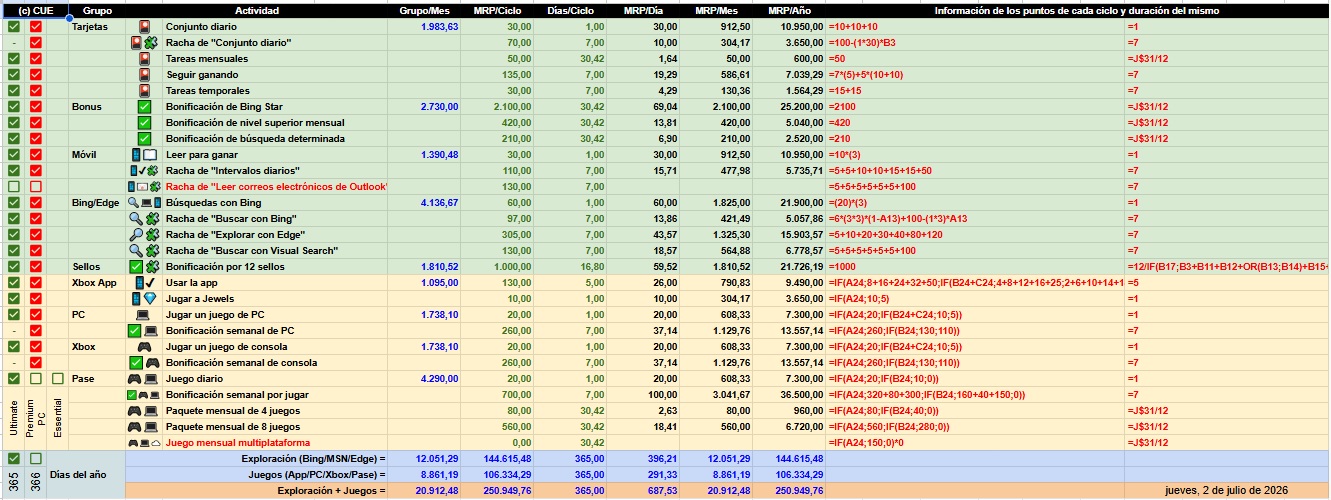Uncheck the 365 days green checkbox in Días del año
Viewport: 1331px width, 500px height.
point(14,459)
